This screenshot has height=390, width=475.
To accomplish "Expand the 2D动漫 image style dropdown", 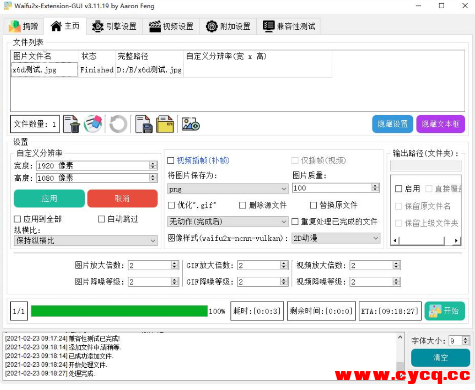I will [336, 238].
